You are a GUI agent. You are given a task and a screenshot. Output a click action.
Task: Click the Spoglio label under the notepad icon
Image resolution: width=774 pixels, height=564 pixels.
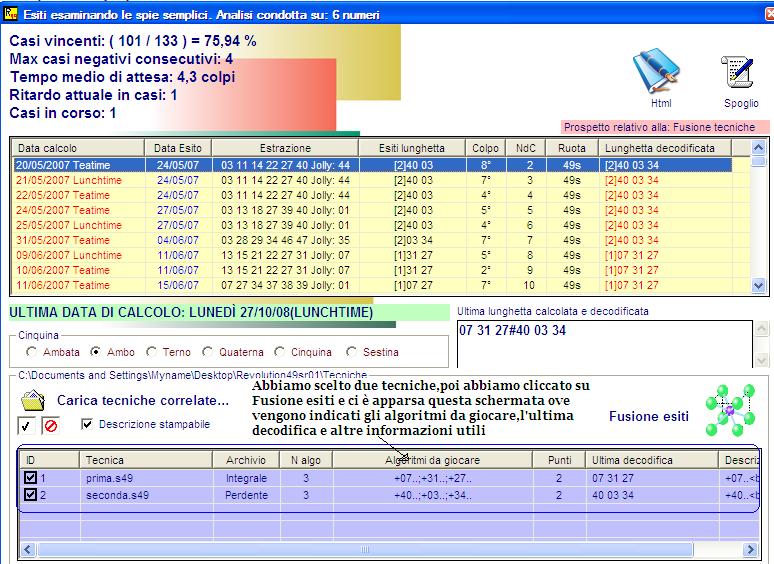[741, 103]
